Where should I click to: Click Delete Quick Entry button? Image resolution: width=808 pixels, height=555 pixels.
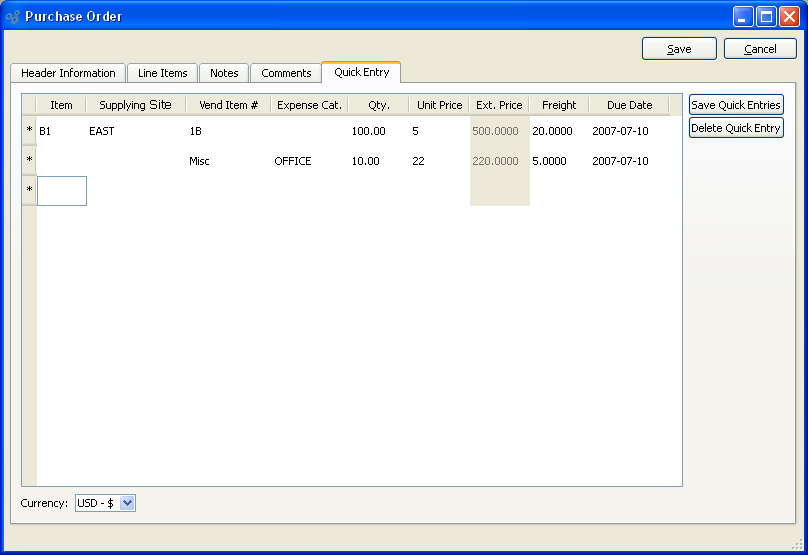tap(736, 128)
